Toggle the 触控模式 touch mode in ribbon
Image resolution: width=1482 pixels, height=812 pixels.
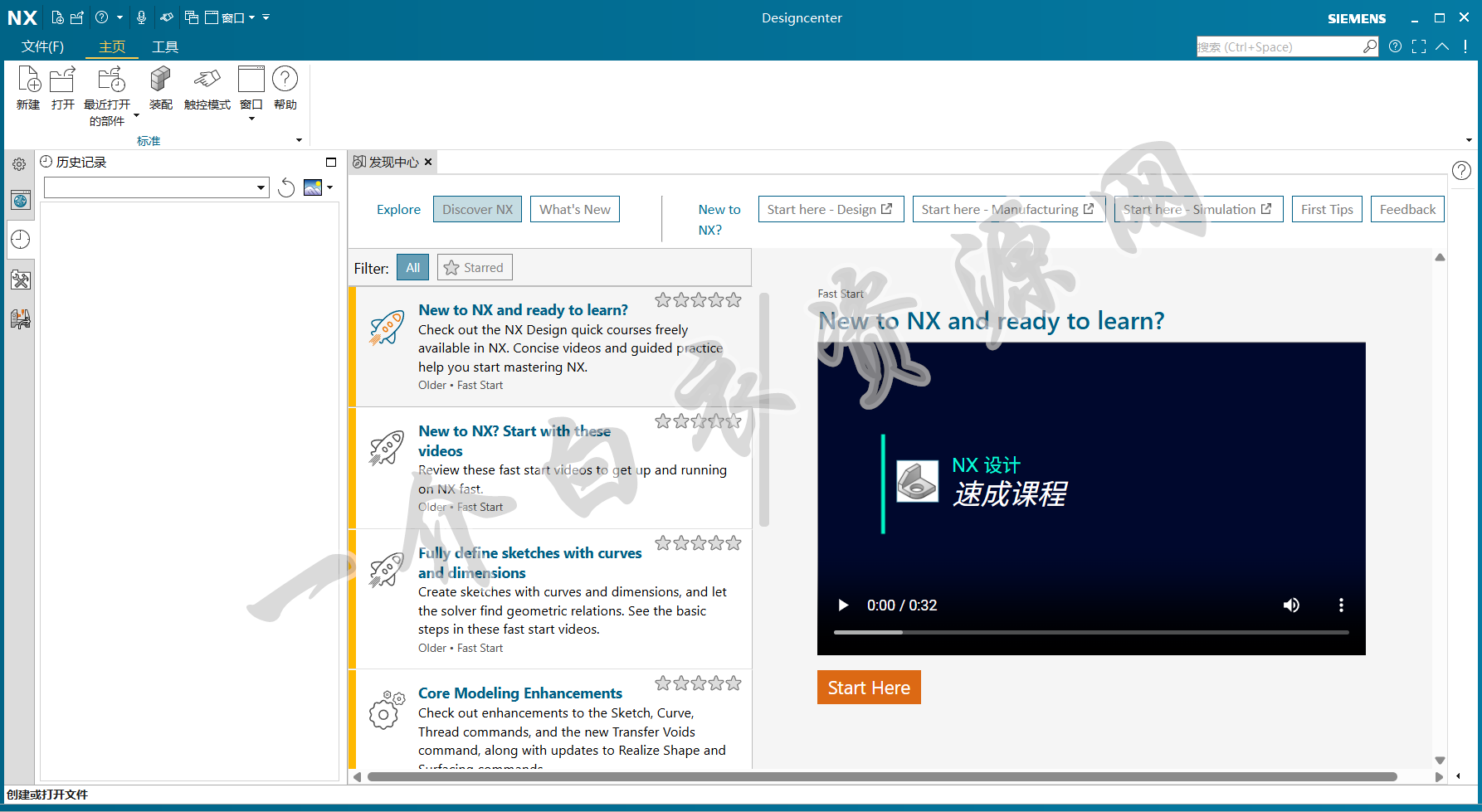(x=207, y=88)
